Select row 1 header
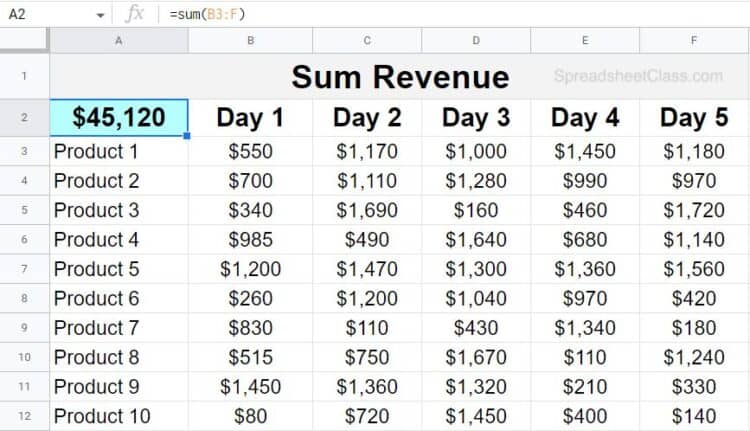The height and width of the screenshot is (431, 750). 24,76
